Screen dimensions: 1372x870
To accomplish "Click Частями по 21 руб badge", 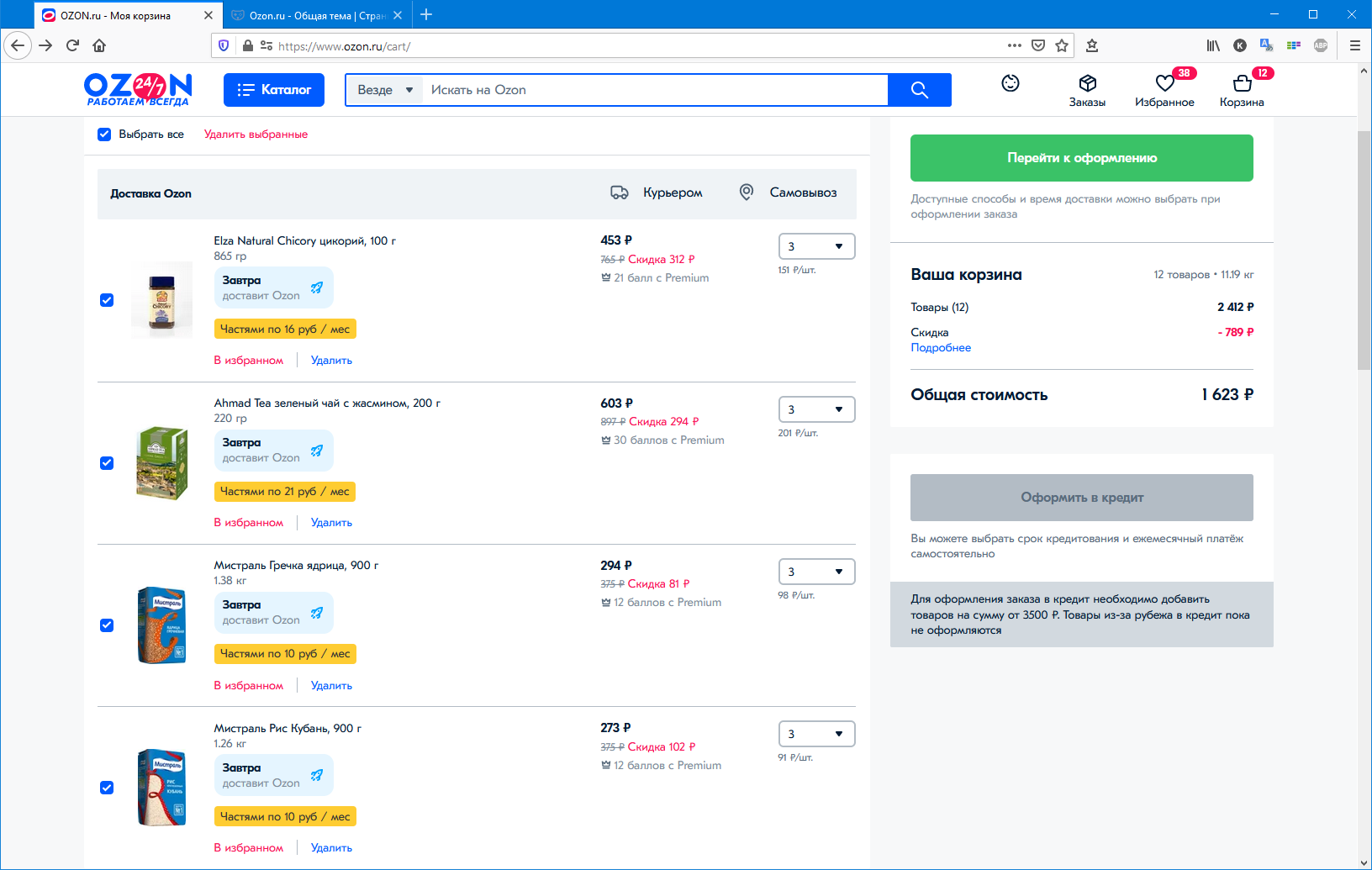I will tap(285, 491).
